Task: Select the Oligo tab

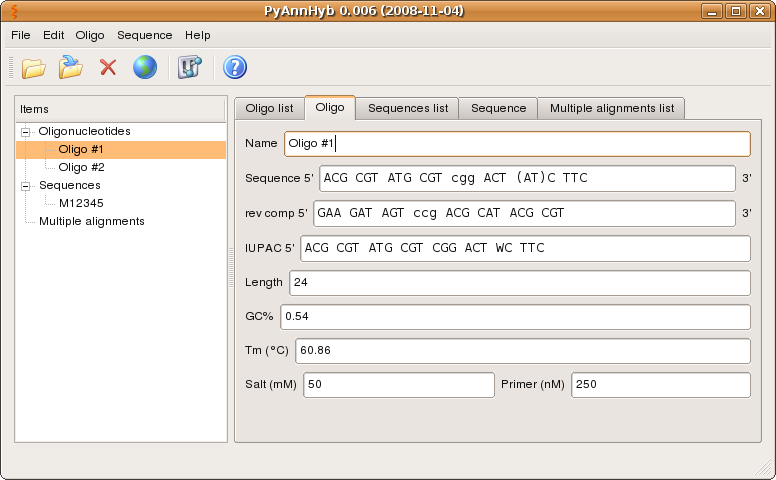Action: coord(330,107)
